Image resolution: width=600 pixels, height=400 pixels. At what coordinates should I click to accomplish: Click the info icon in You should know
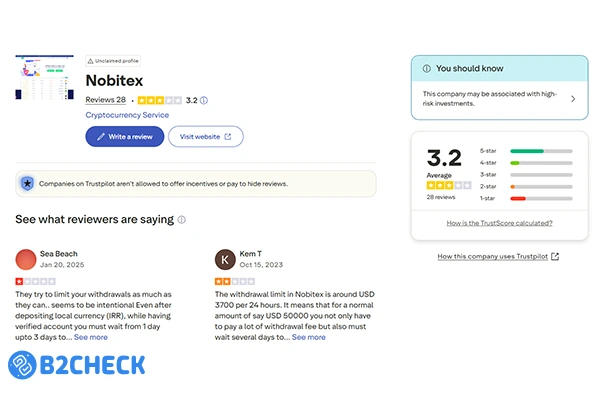pos(427,68)
